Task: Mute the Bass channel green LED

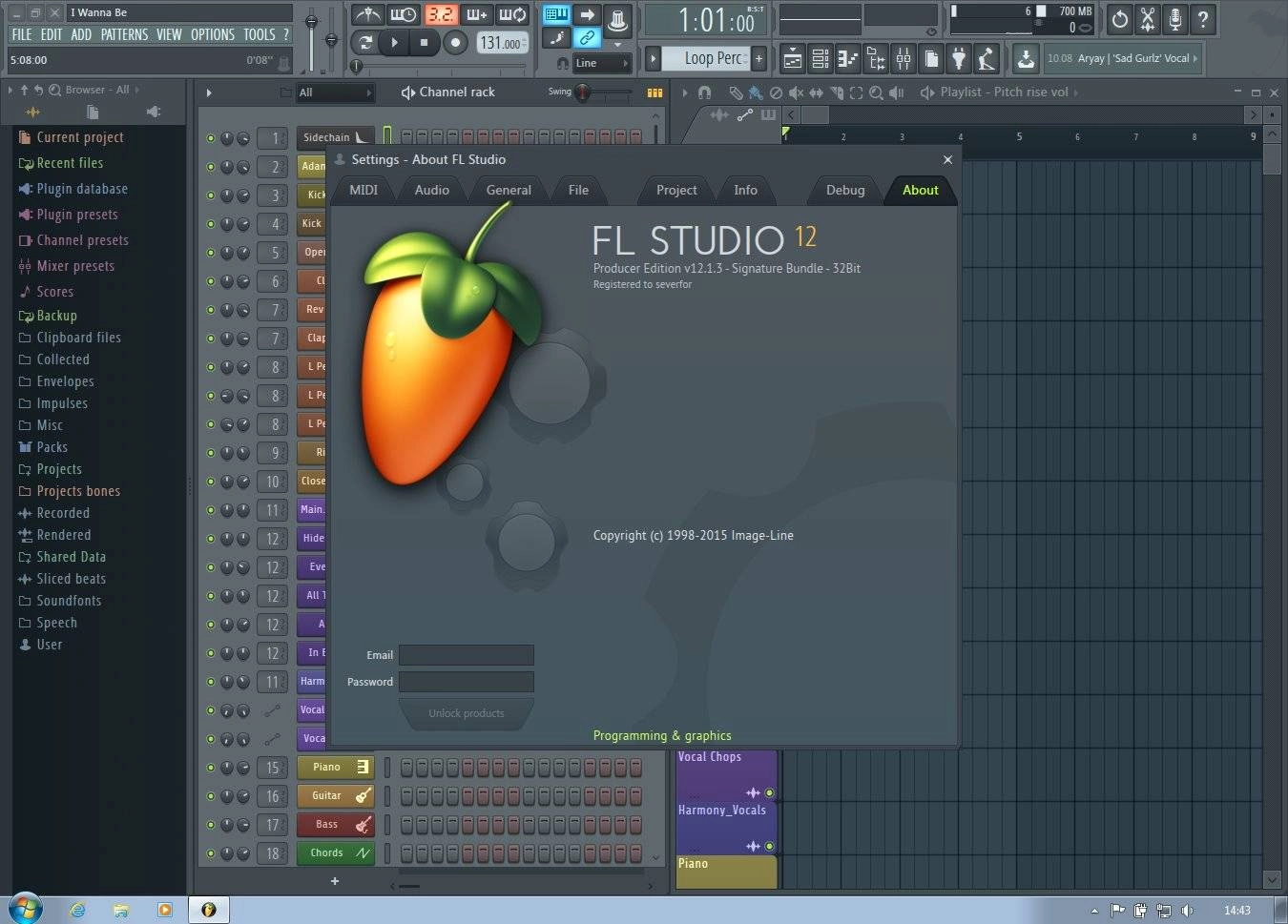Action: click(x=211, y=825)
